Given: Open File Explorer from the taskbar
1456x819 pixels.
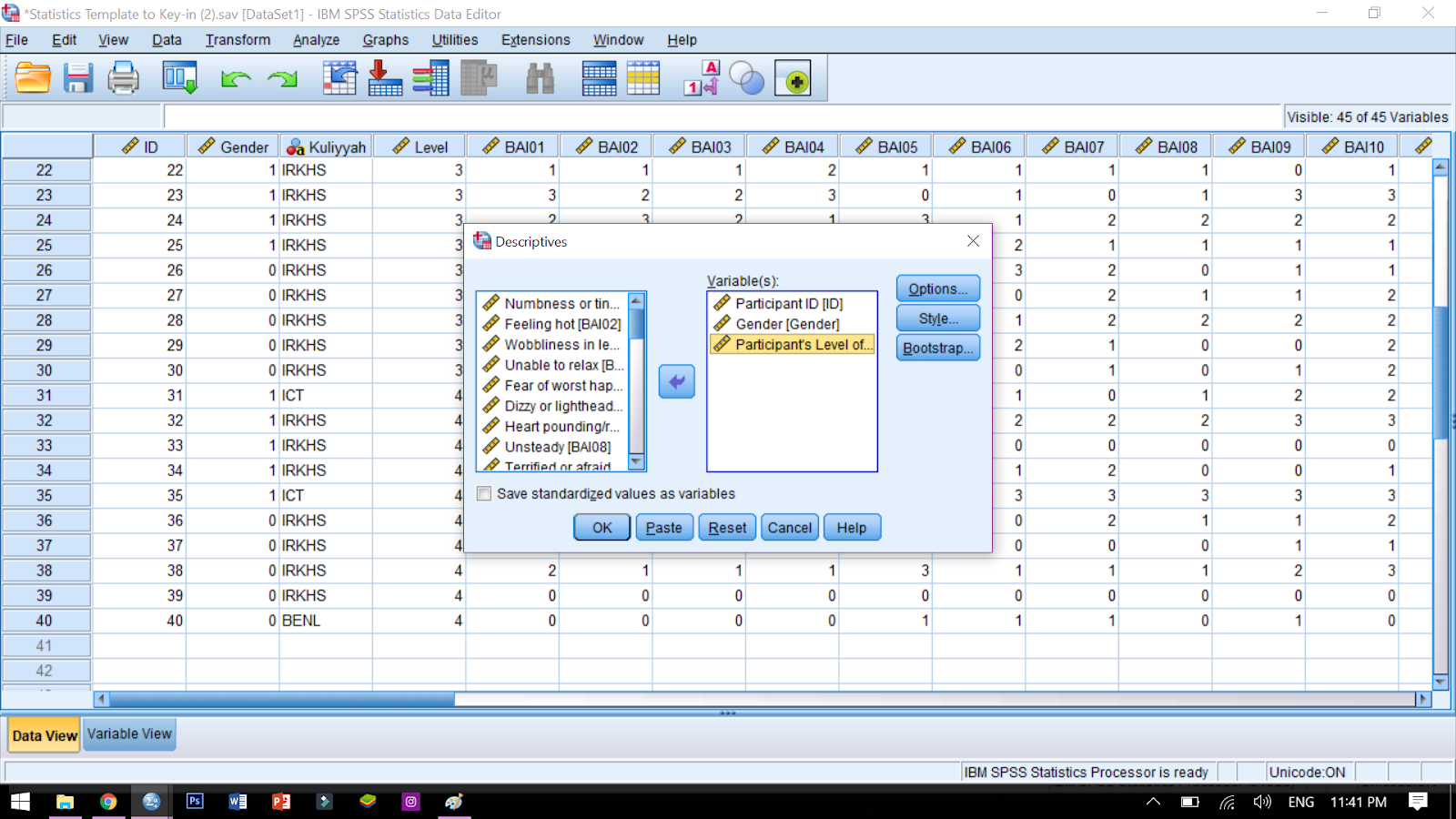Looking at the screenshot, I should pos(65,802).
